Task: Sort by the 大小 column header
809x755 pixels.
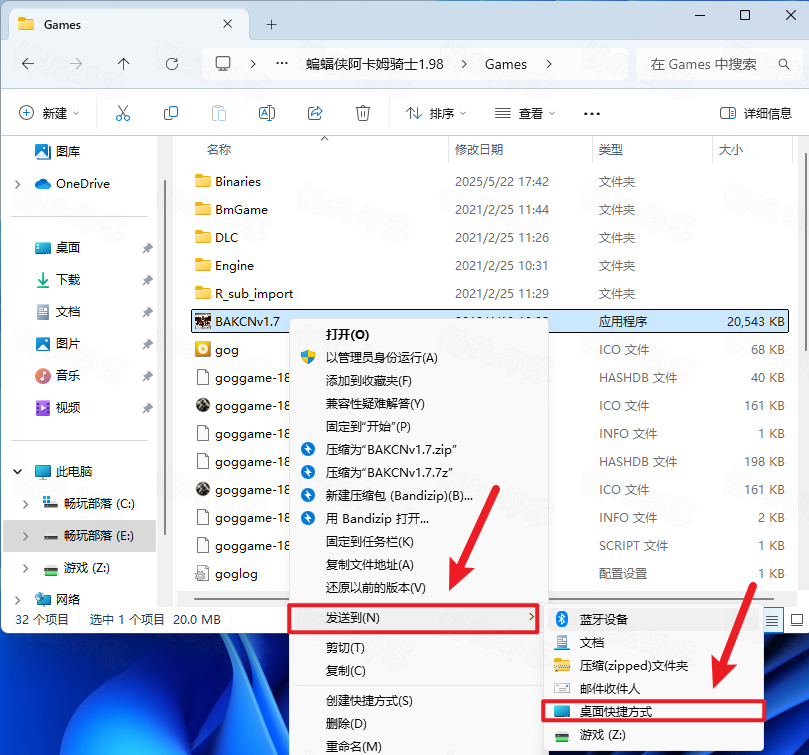Action: tap(731, 150)
